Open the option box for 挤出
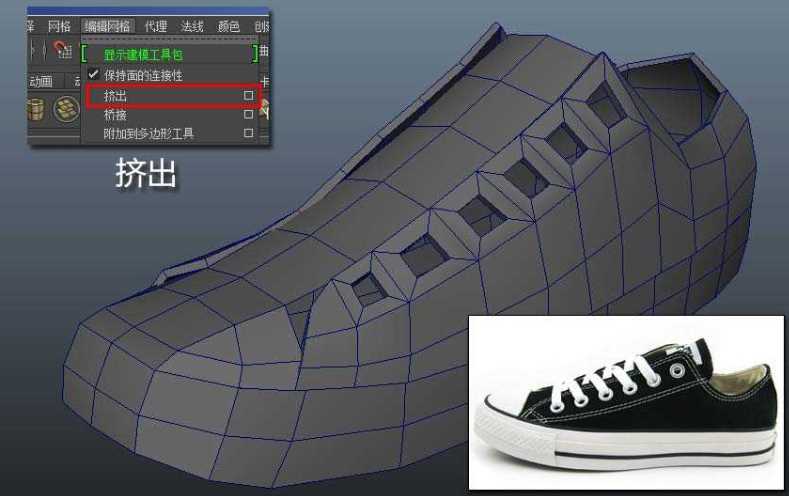Viewport: 789px width, 496px height. pyautogui.click(x=248, y=95)
